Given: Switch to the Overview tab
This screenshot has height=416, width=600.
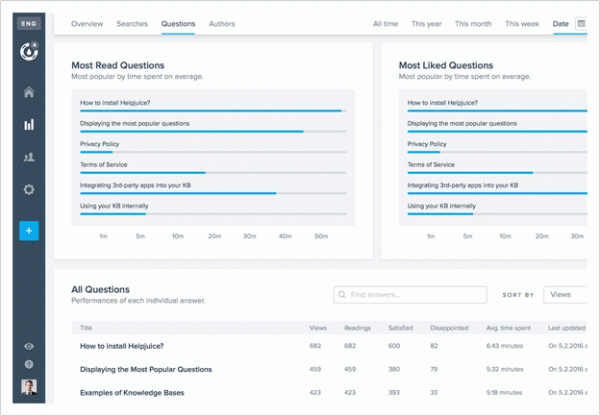Looking at the screenshot, I should click(x=87, y=22).
